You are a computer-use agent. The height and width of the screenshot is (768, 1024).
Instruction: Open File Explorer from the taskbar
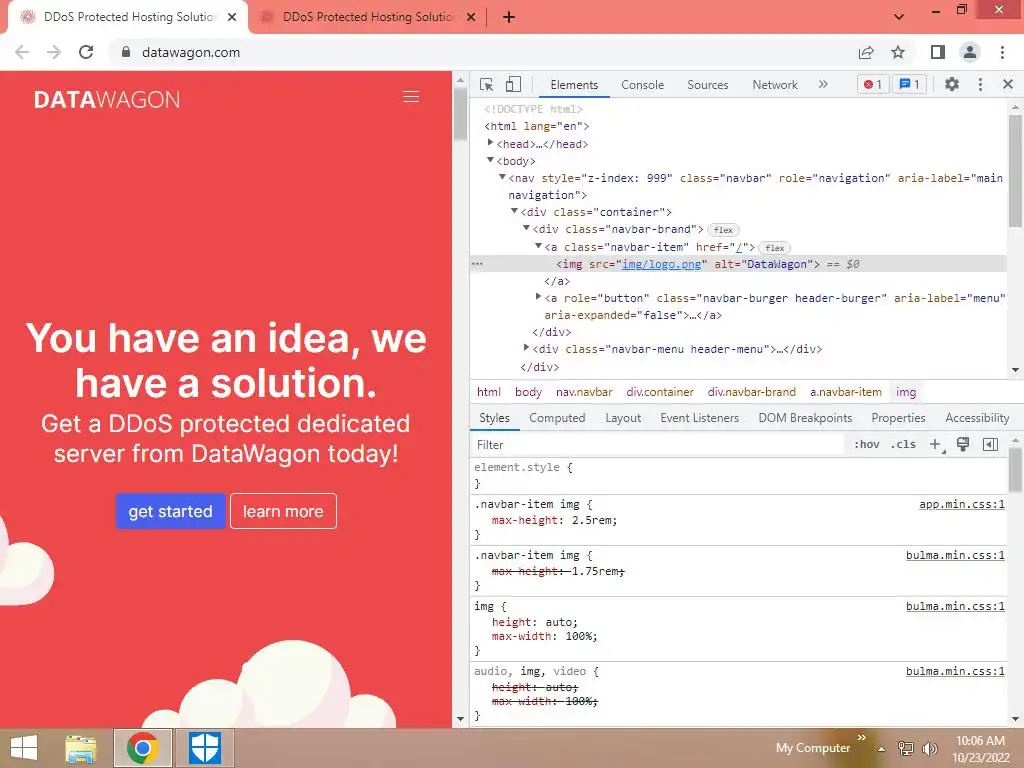80,748
